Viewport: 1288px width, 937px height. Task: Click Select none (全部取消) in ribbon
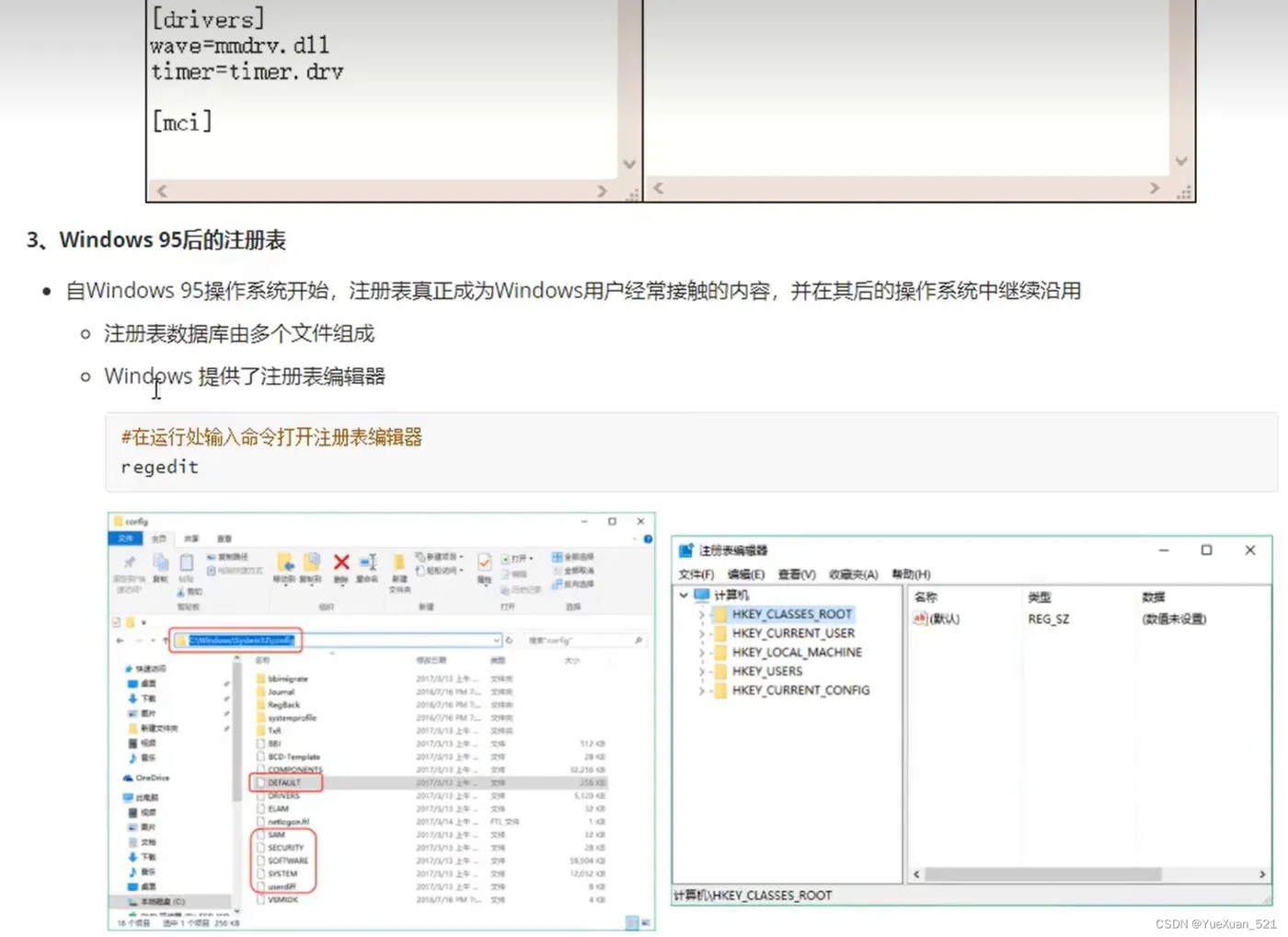pos(572,571)
